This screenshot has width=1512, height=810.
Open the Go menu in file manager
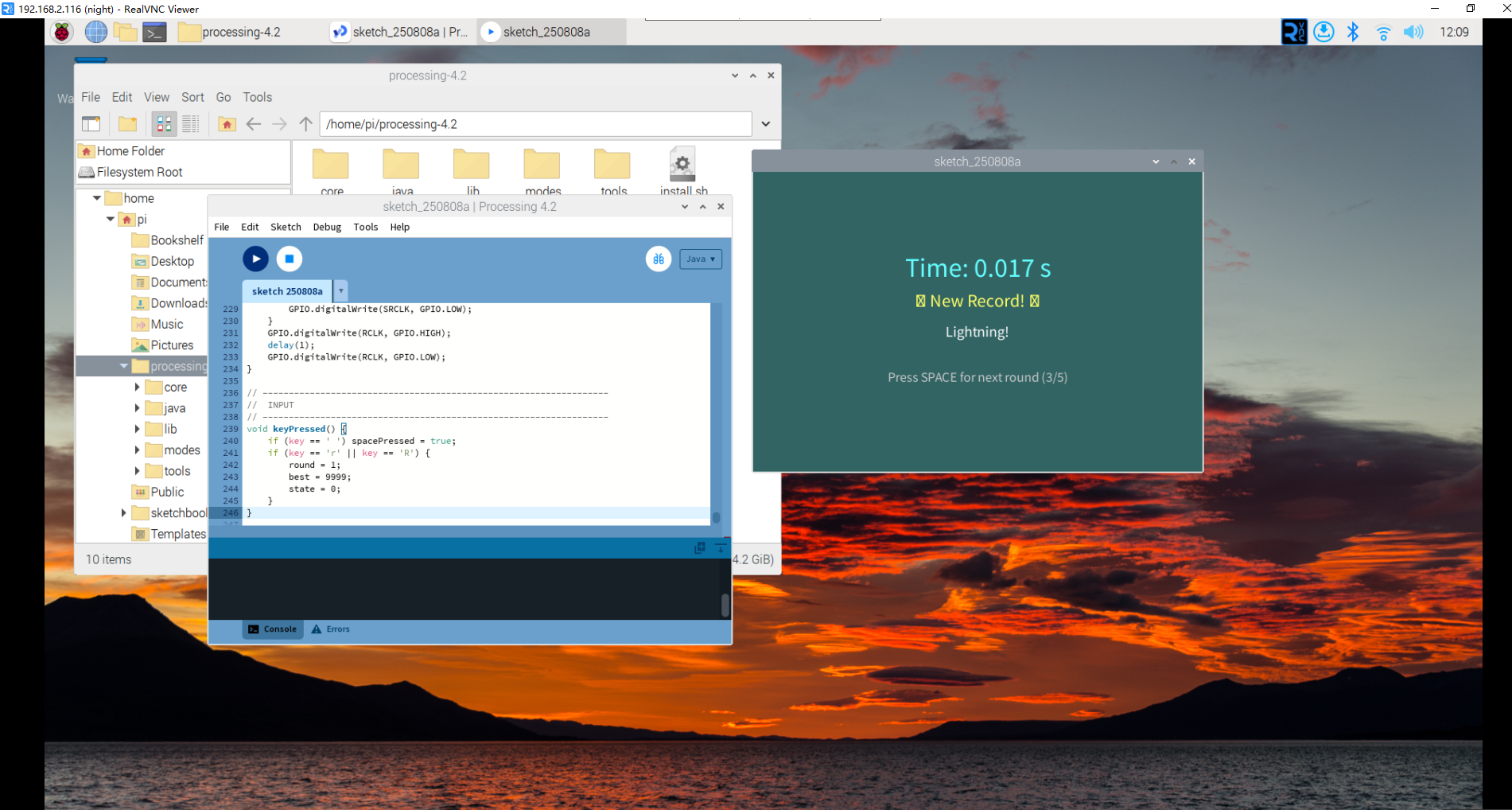(223, 97)
